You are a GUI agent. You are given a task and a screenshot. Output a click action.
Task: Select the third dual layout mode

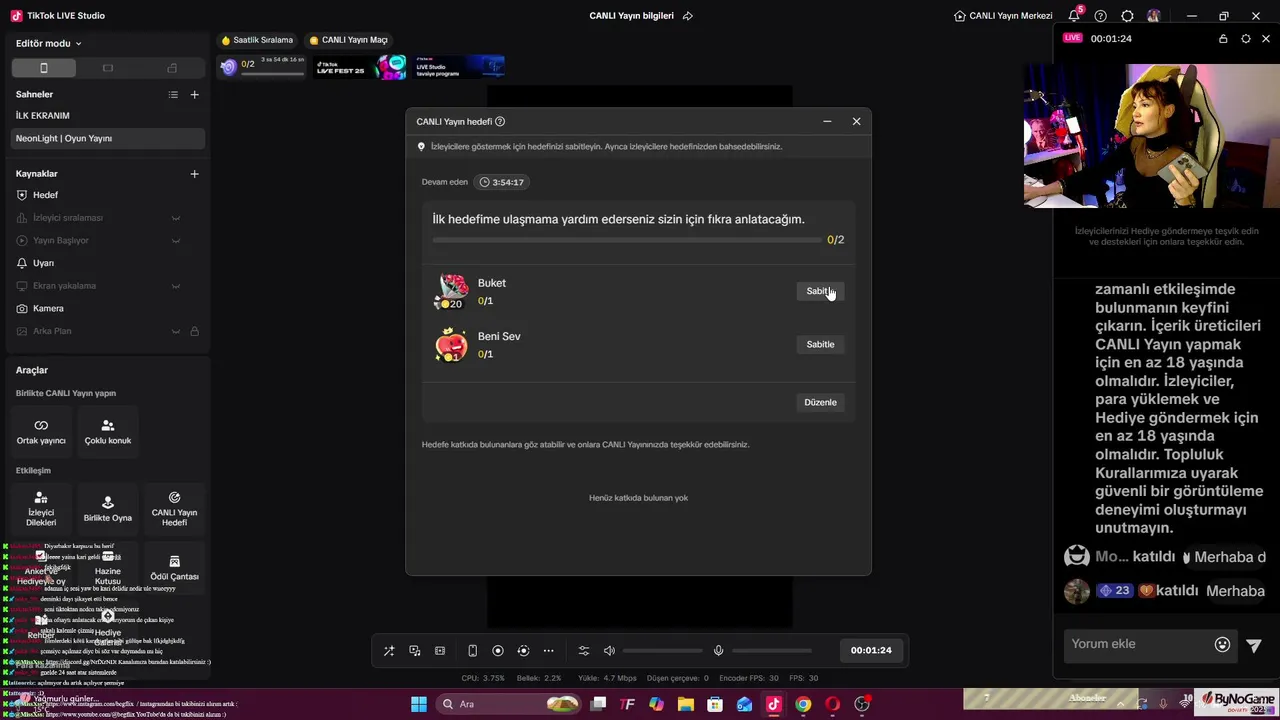point(172,68)
